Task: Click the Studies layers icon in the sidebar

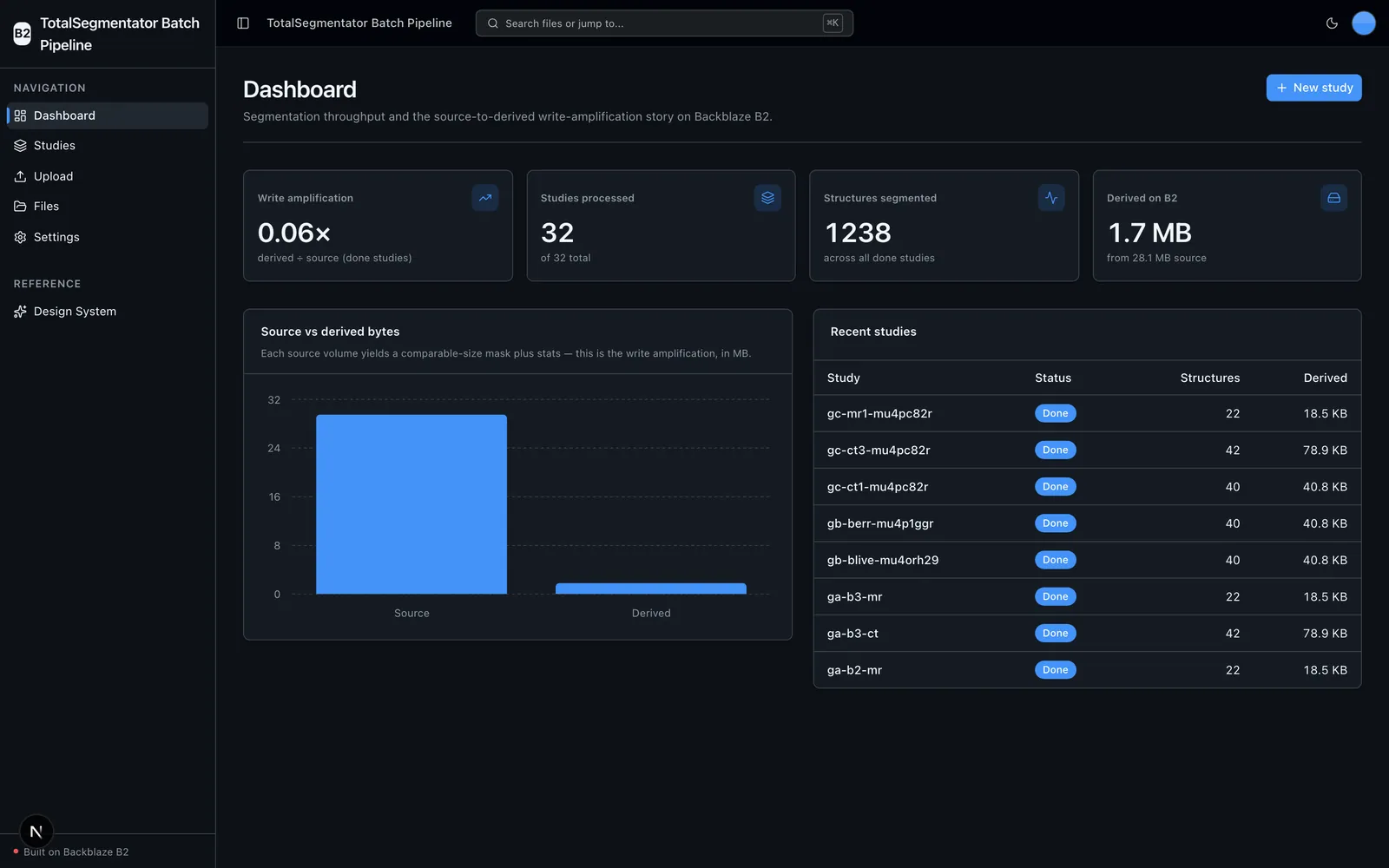Action: (20, 146)
